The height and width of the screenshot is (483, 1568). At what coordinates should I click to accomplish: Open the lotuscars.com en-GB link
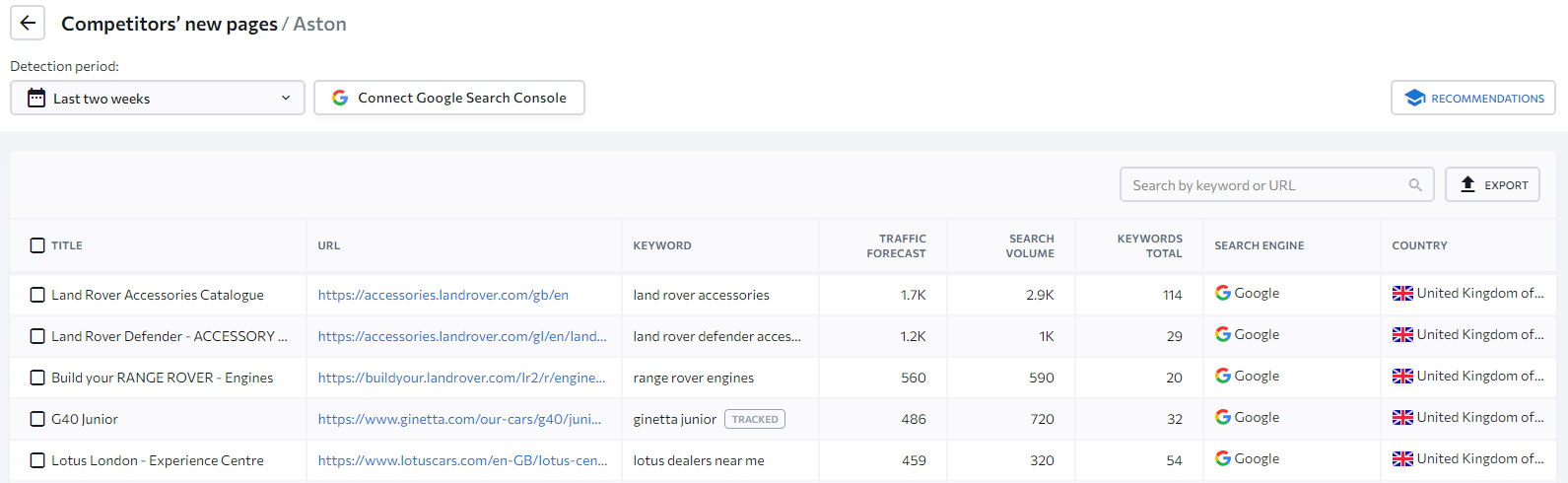pos(462,460)
